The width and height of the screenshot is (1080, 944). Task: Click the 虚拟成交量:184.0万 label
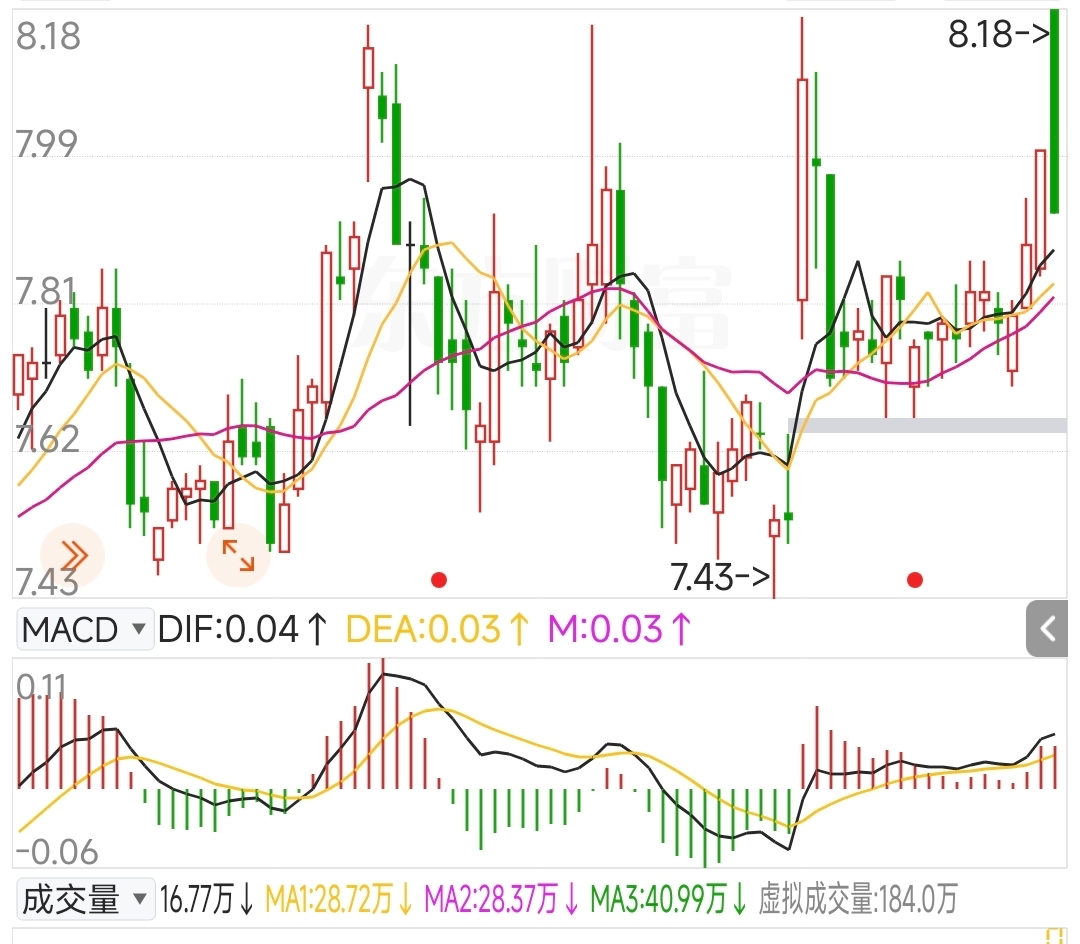(x=858, y=899)
